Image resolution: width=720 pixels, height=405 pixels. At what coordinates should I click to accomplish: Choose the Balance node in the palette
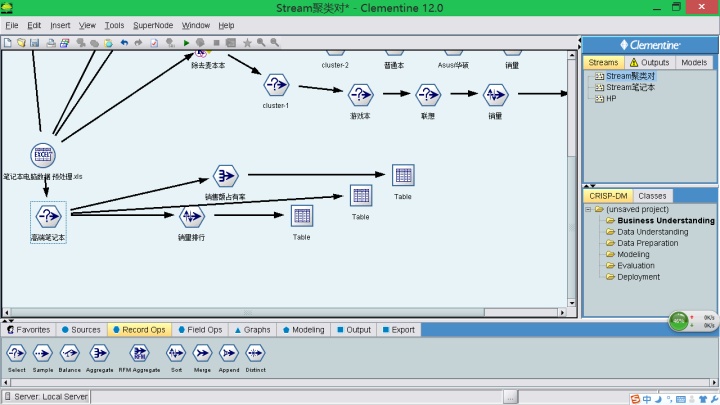coord(69,357)
